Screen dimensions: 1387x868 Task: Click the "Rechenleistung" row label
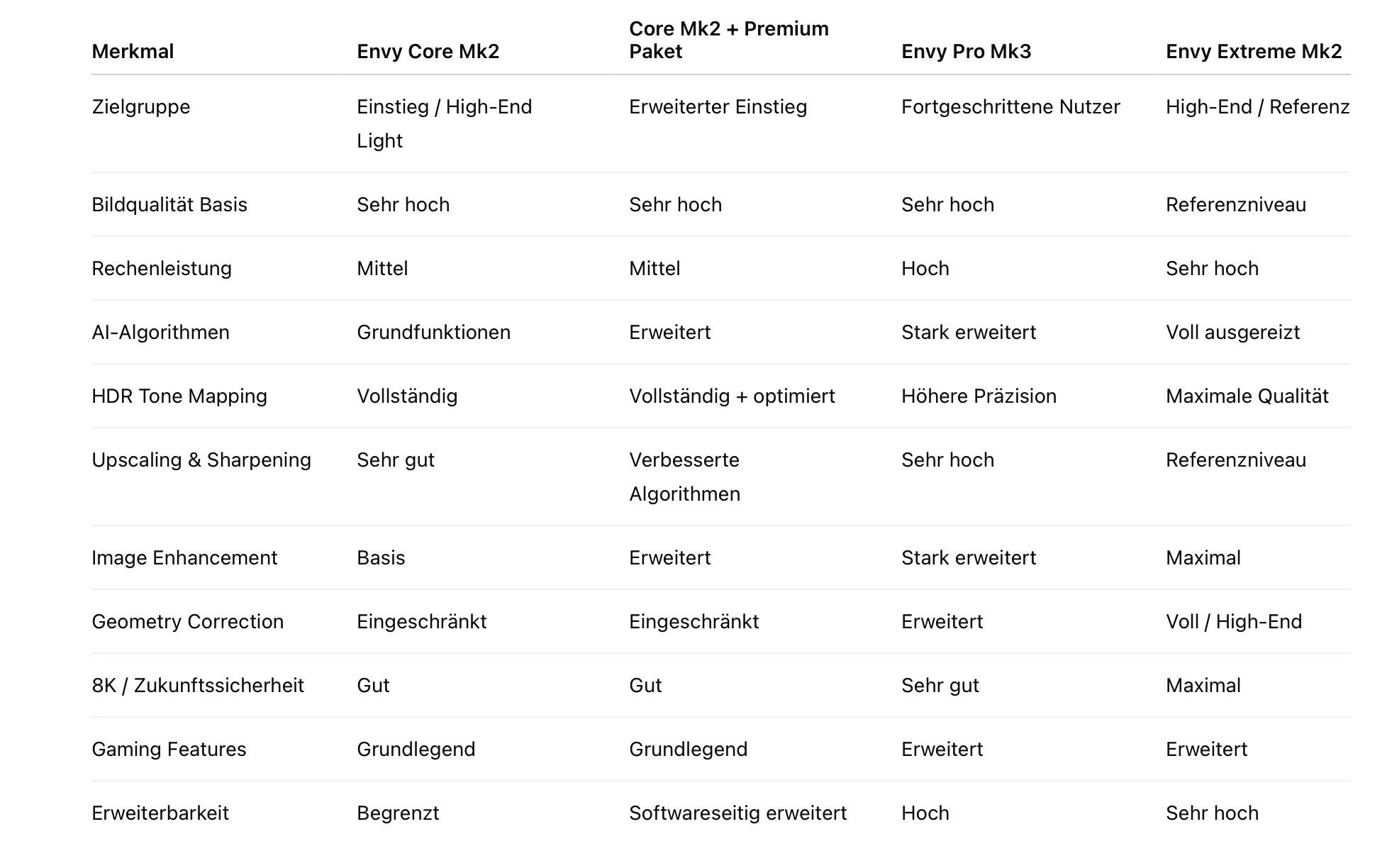point(162,268)
